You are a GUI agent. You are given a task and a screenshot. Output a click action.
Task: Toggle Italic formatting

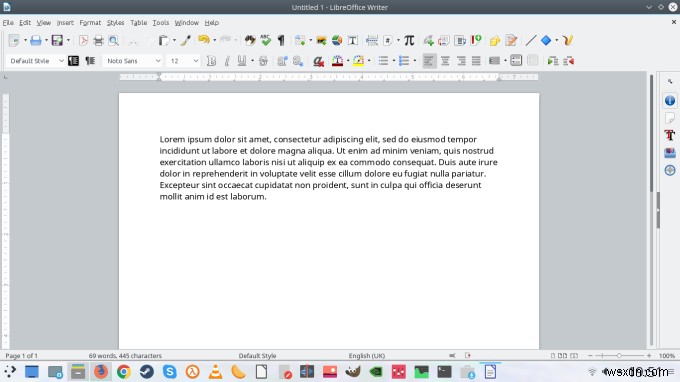tap(227, 61)
